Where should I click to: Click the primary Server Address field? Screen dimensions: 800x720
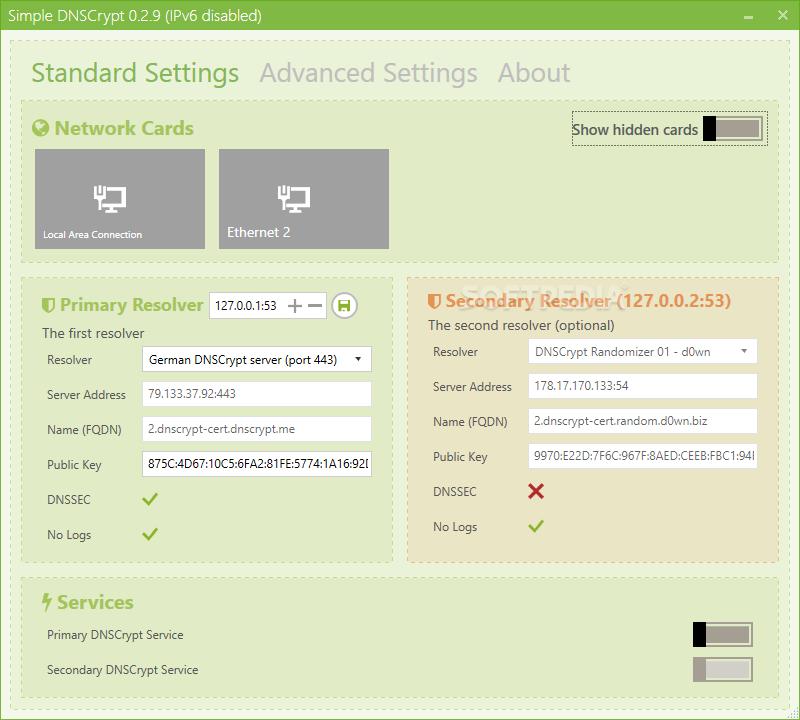pyautogui.click(x=257, y=394)
